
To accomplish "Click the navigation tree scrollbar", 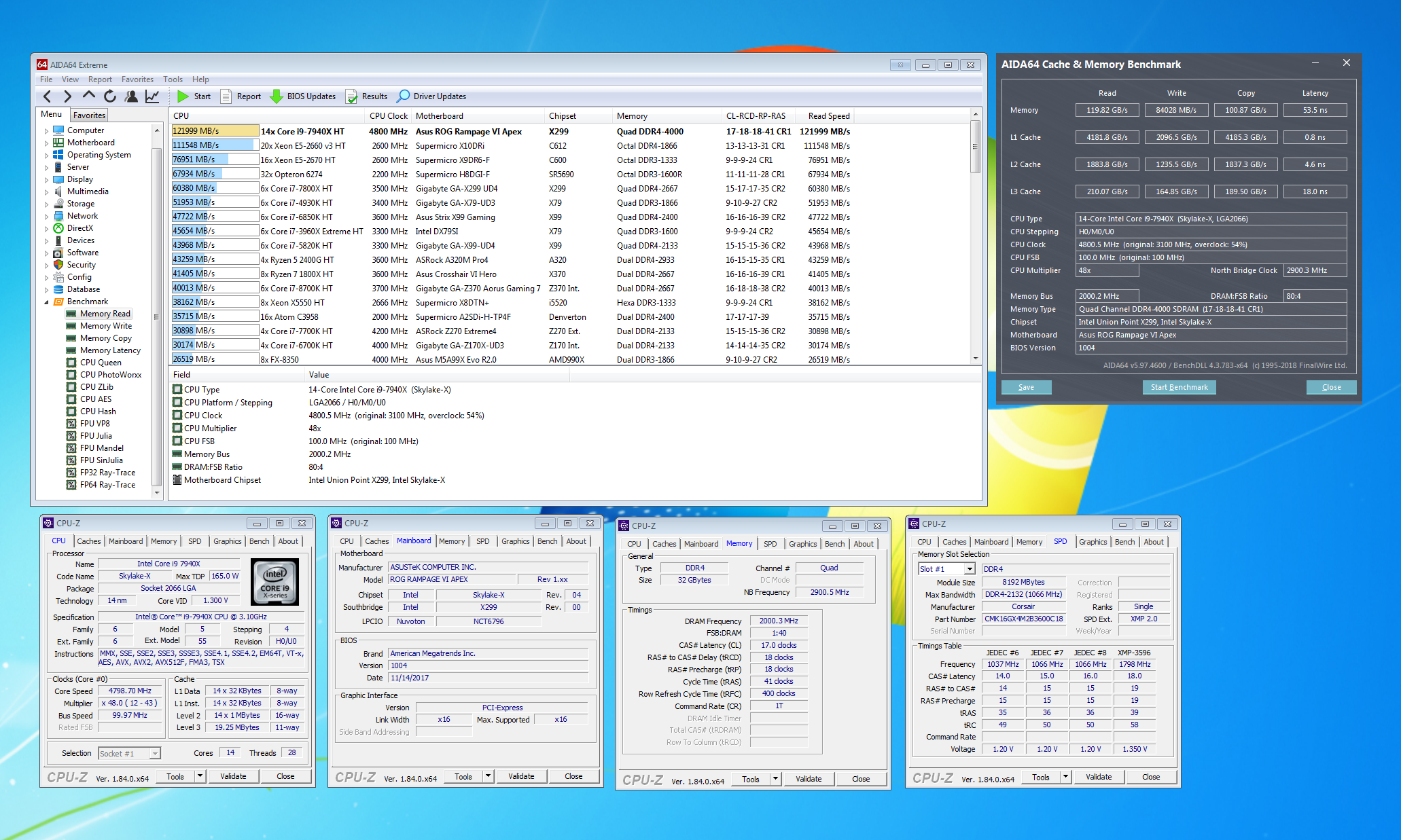I will point(157,311).
